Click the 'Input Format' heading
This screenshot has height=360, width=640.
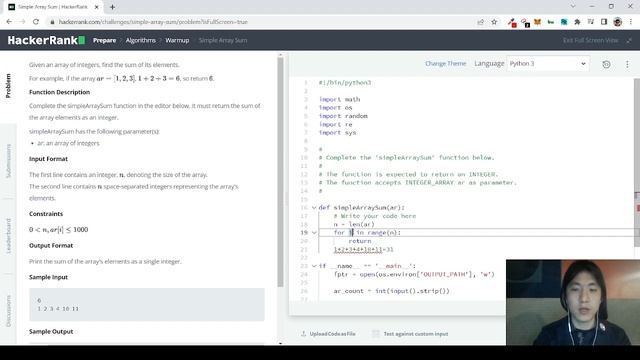click(48, 159)
